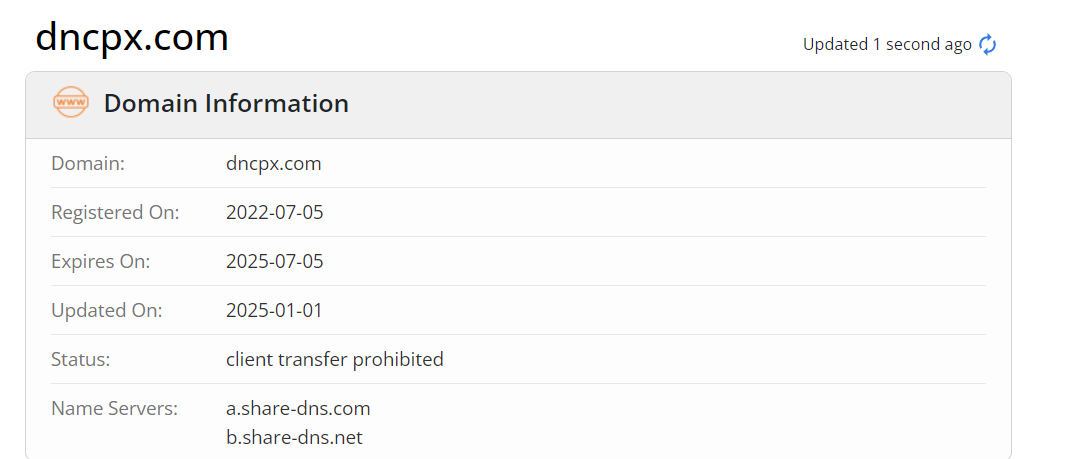The height and width of the screenshot is (459, 1069).
Task: Click the expiry date 2025-07-05
Action: point(275,261)
